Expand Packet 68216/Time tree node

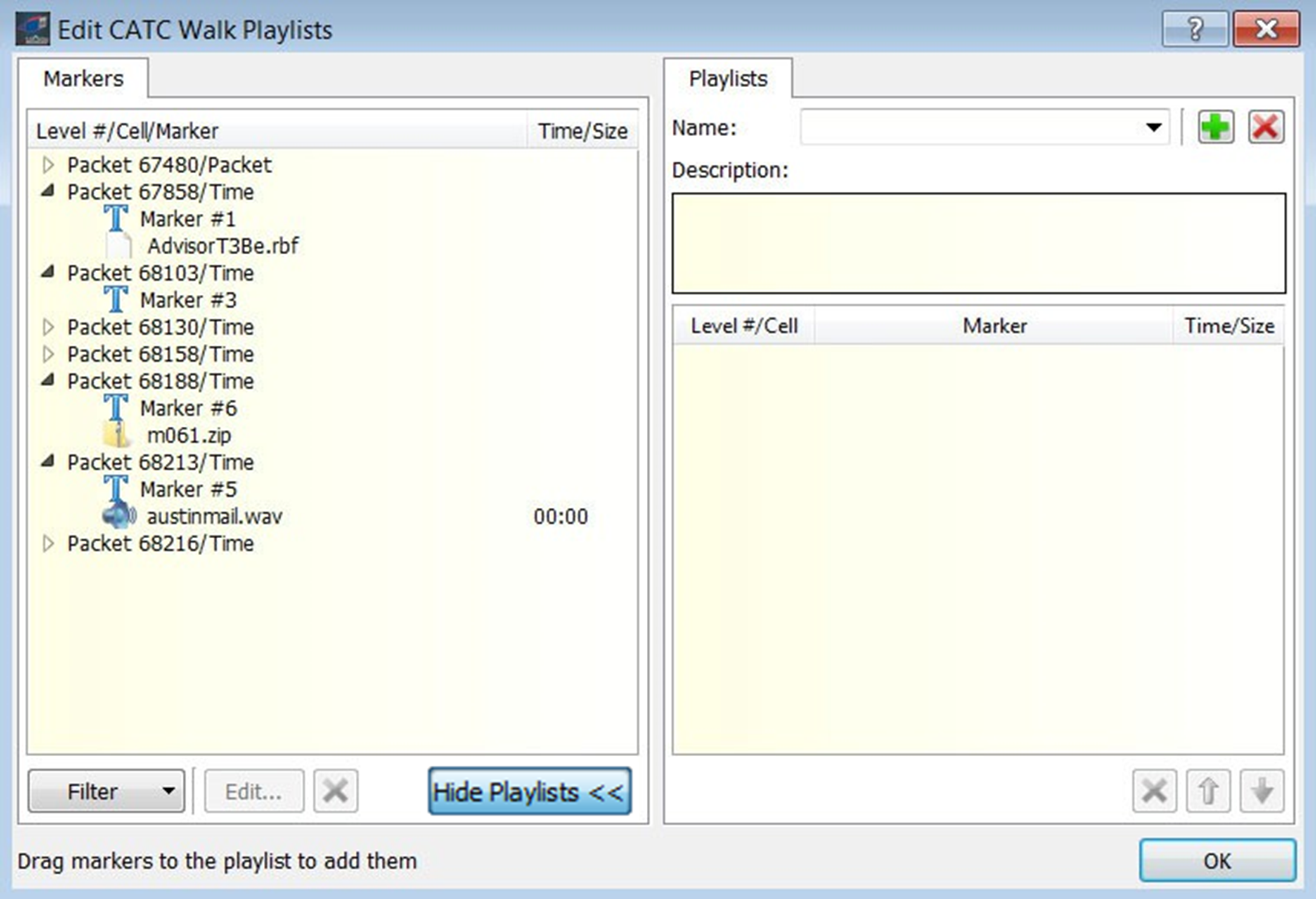[48, 544]
